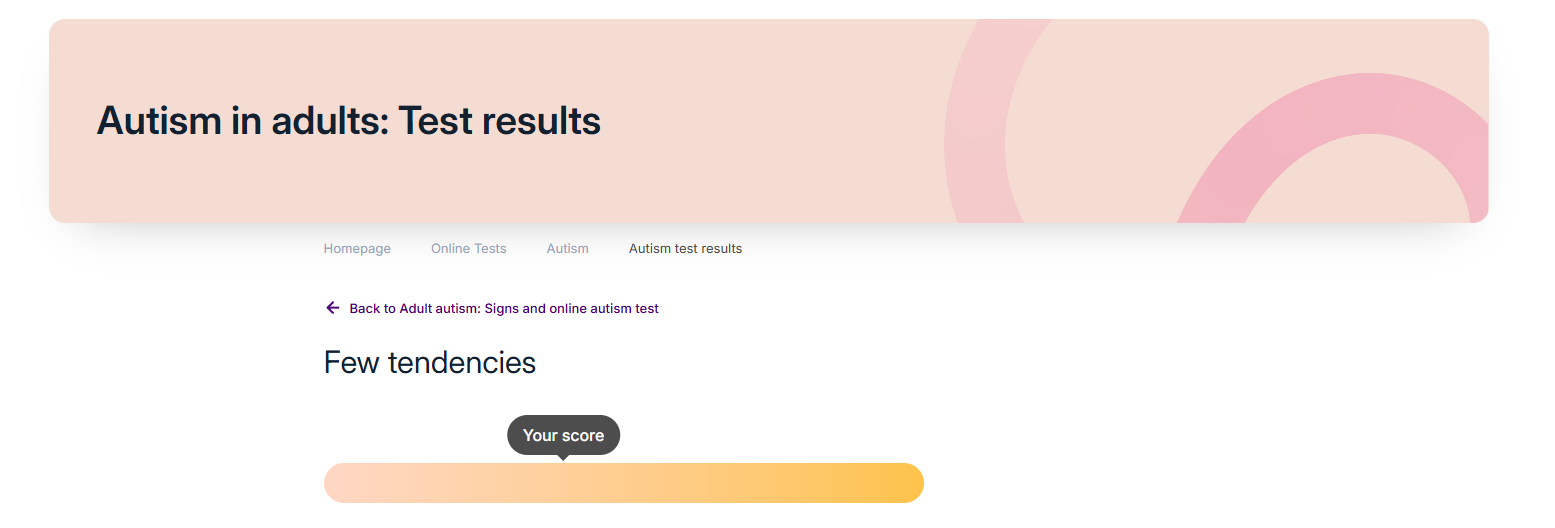The height and width of the screenshot is (528, 1555).
Task: Click "Test results" in the page title
Action: tap(500, 121)
